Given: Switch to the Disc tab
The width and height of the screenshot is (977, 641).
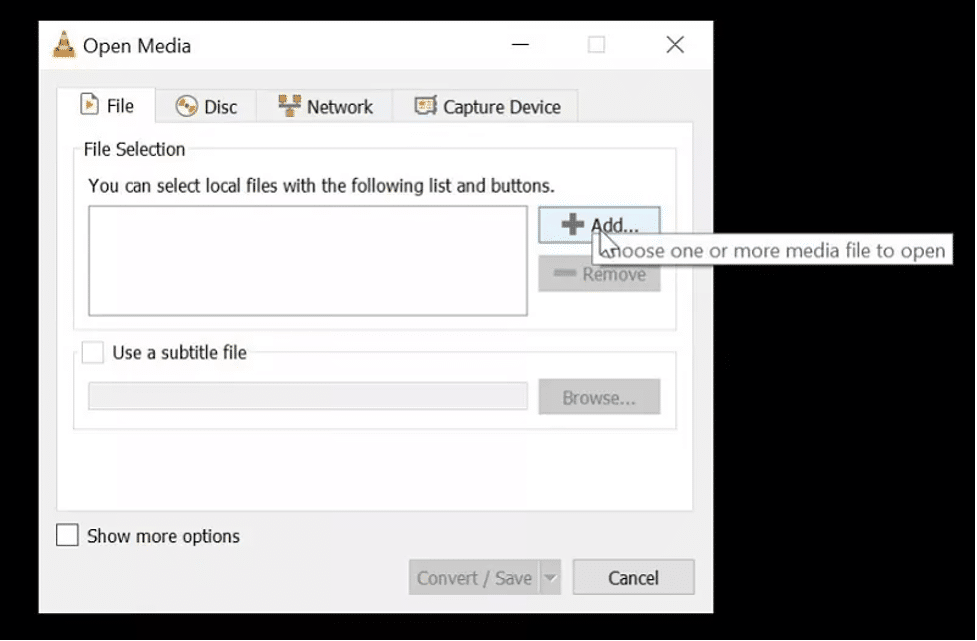Looking at the screenshot, I should 207,105.
